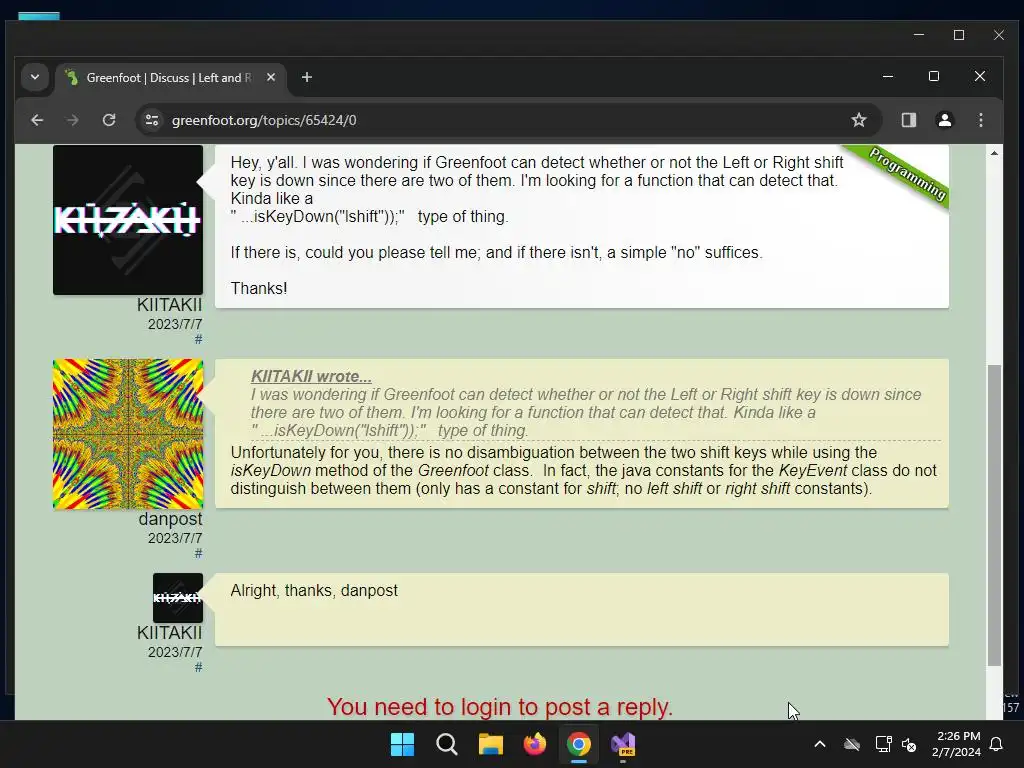Click the address bar URL greenfoot.org/topics/65424/0

coord(264,120)
